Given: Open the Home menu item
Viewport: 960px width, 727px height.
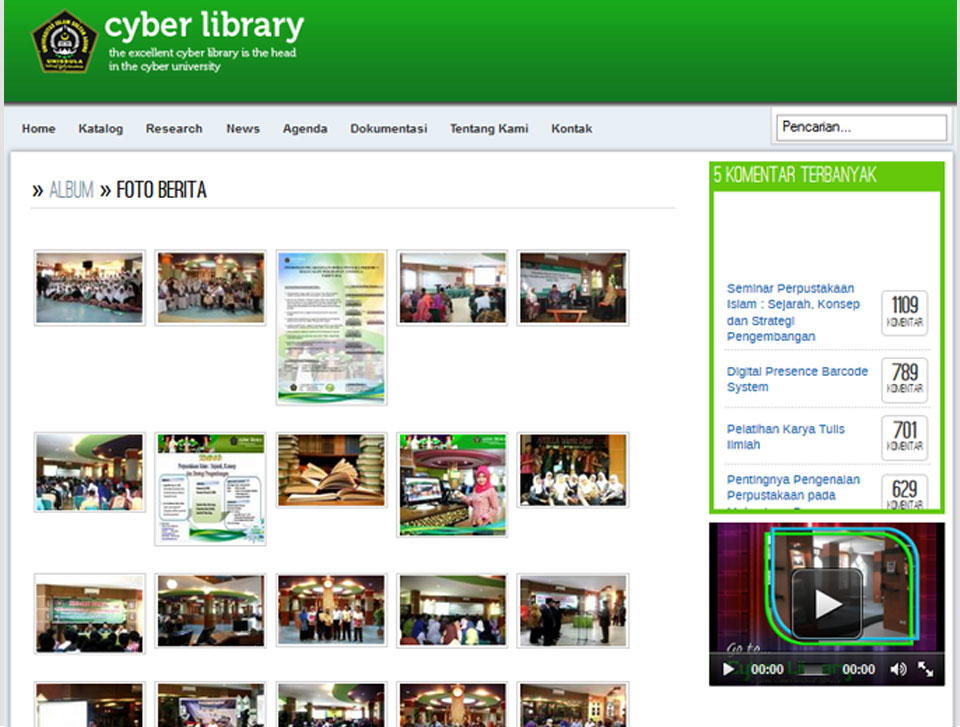Looking at the screenshot, I should point(39,129).
